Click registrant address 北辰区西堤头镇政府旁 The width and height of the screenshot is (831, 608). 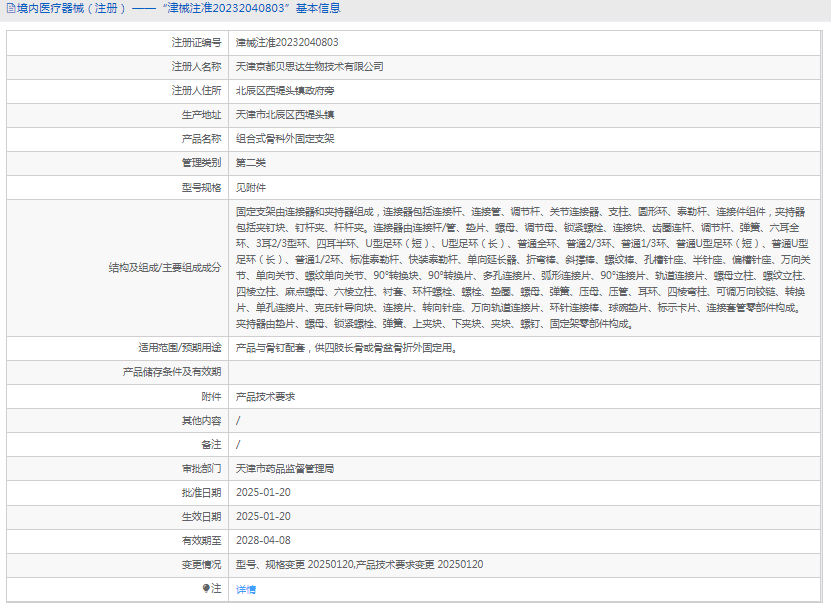[285, 91]
